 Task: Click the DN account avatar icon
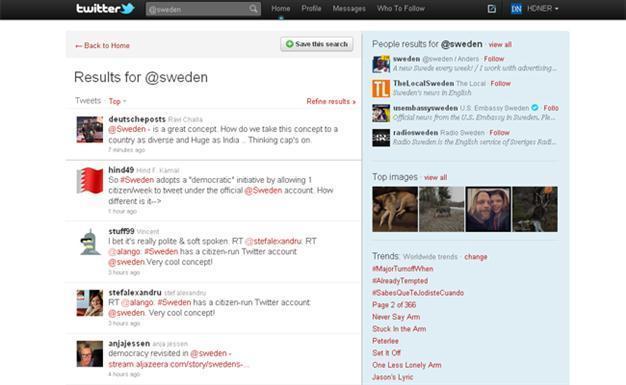(516, 8)
